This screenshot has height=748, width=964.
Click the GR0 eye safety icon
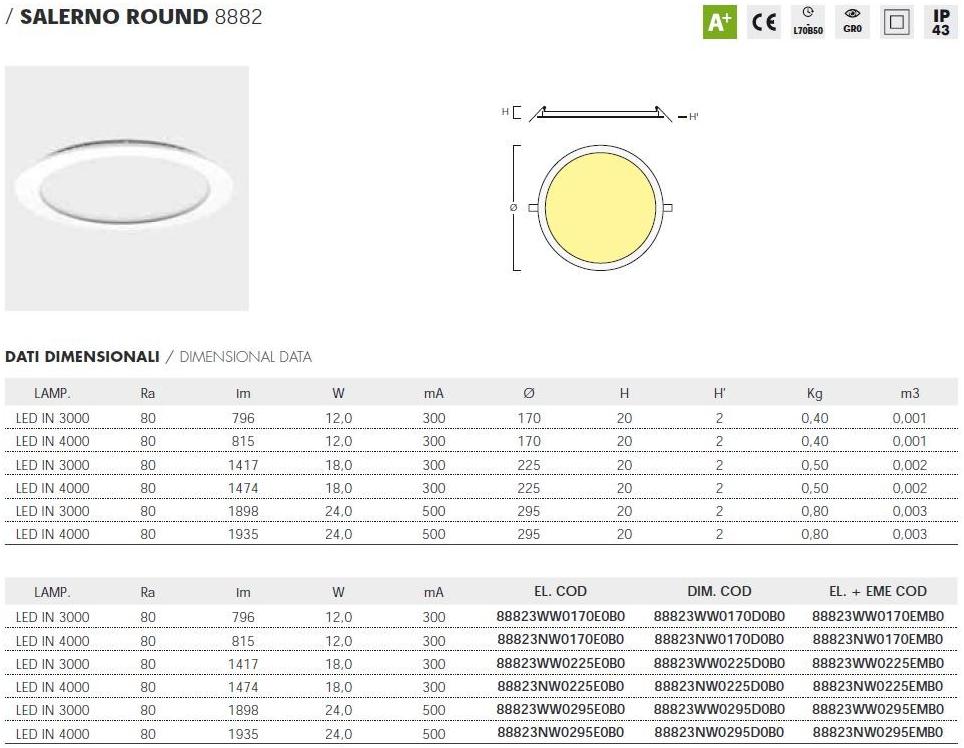(x=852, y=22)
